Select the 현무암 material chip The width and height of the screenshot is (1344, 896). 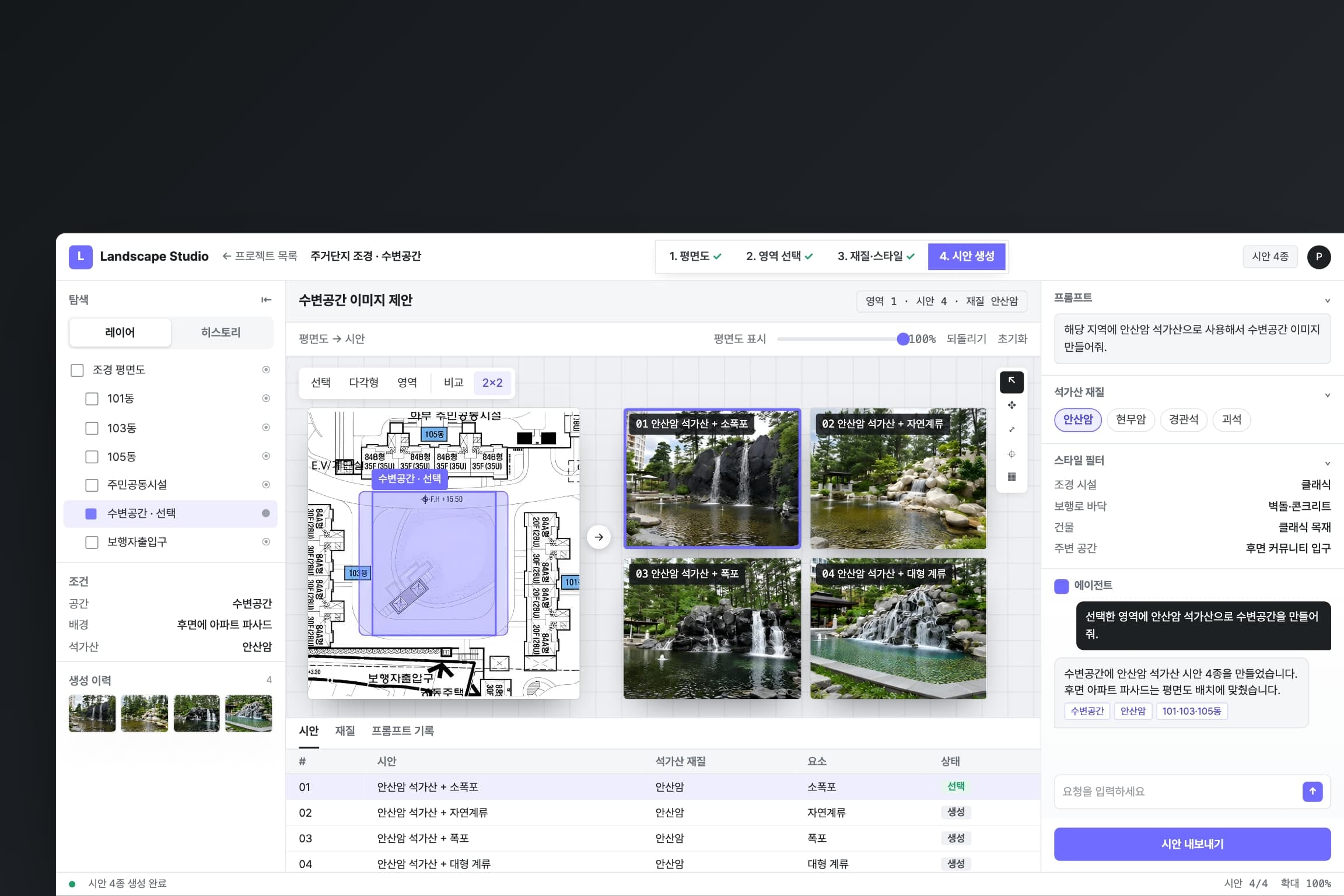click(x=1130, y=419)
